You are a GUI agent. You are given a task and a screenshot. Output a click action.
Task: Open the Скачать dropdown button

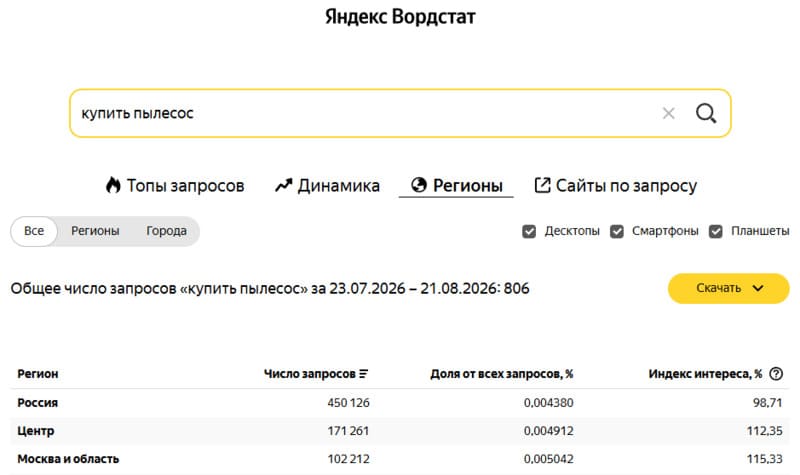click(729, 288)
